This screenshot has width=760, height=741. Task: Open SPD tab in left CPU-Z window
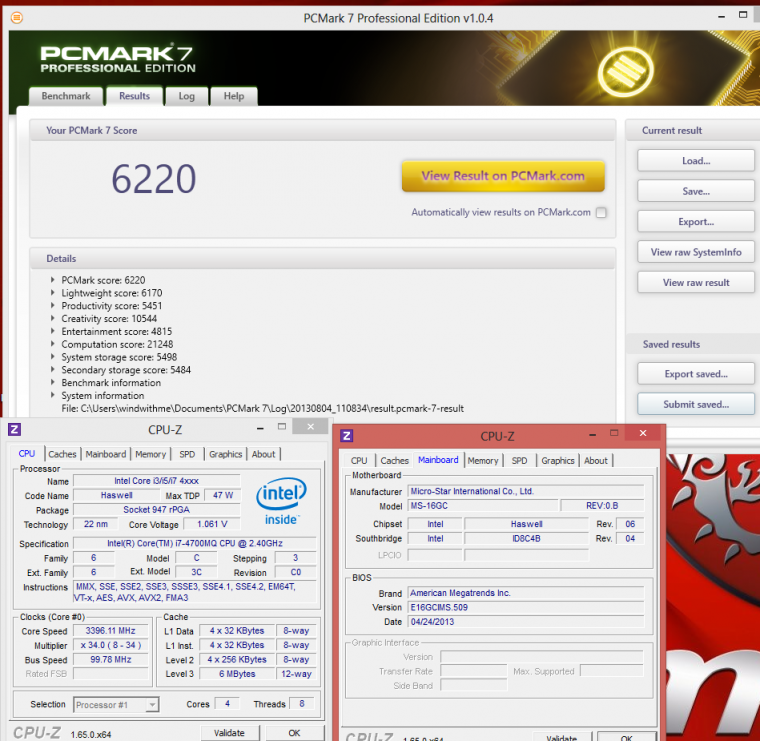tap(188, 454)
